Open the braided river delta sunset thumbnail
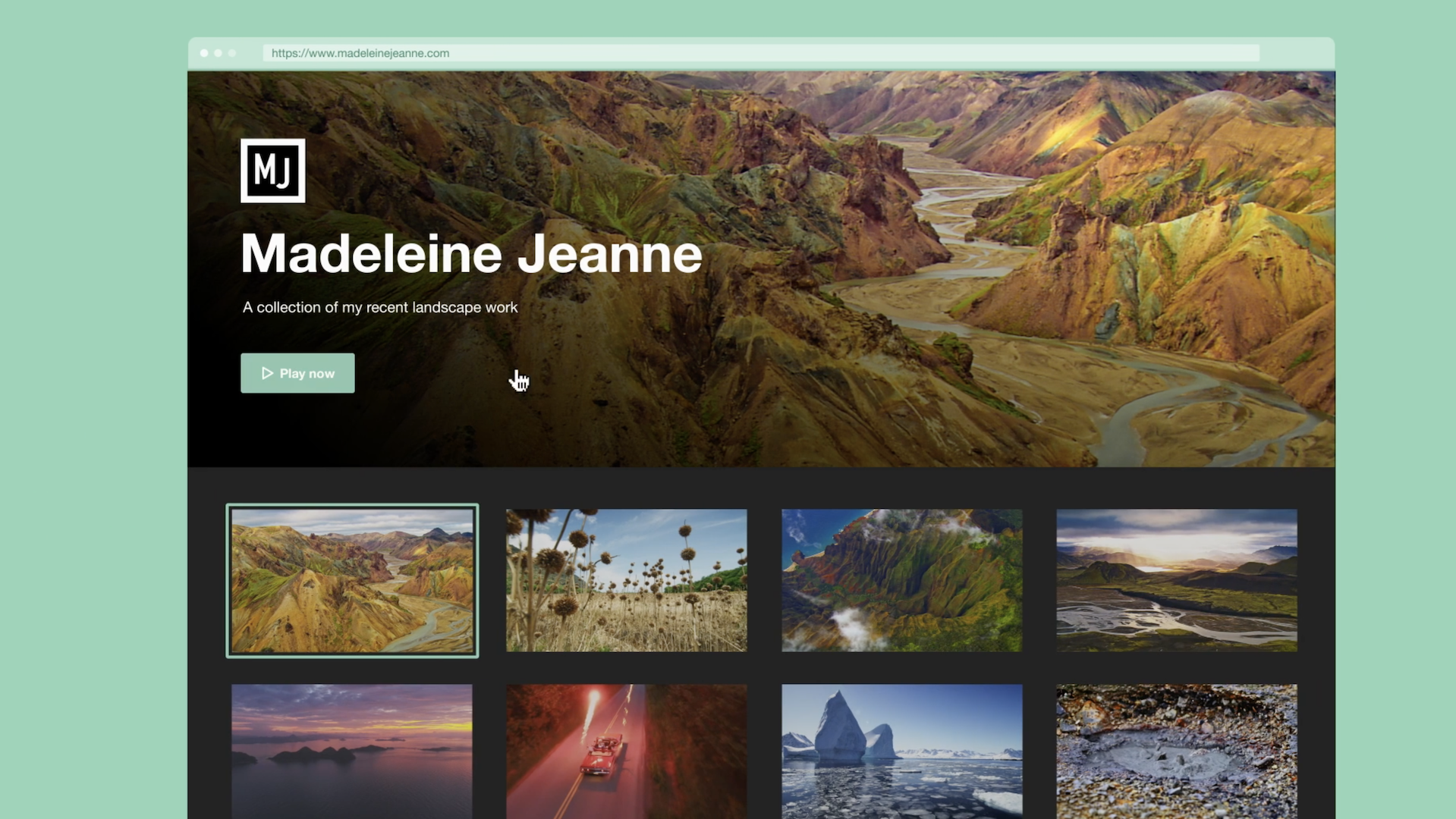Screen dimensions: 1456x819 coord(1176,580)
